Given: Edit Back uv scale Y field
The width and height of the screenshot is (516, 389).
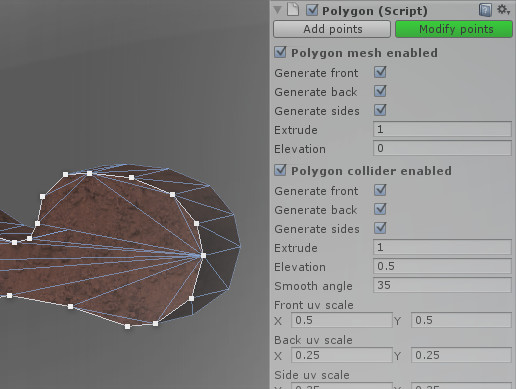Looking at the screenshot, I should tap(461, 355).
